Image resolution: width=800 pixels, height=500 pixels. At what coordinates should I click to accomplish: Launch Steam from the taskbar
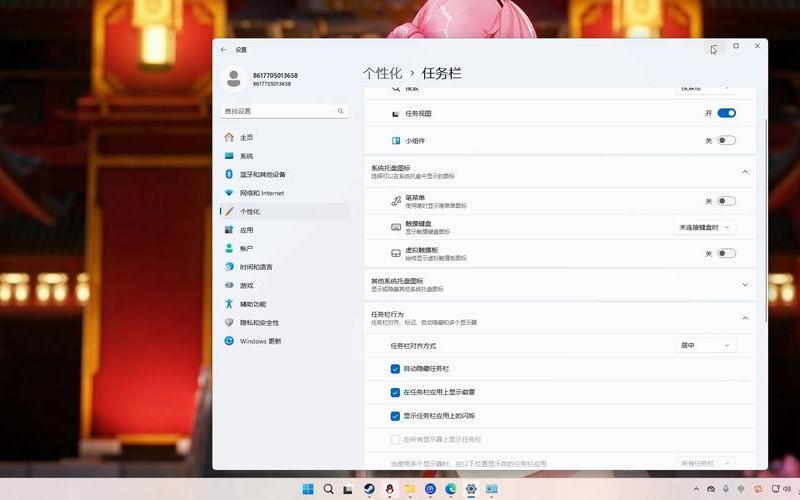pyautogui.click(x=369, y=489)
